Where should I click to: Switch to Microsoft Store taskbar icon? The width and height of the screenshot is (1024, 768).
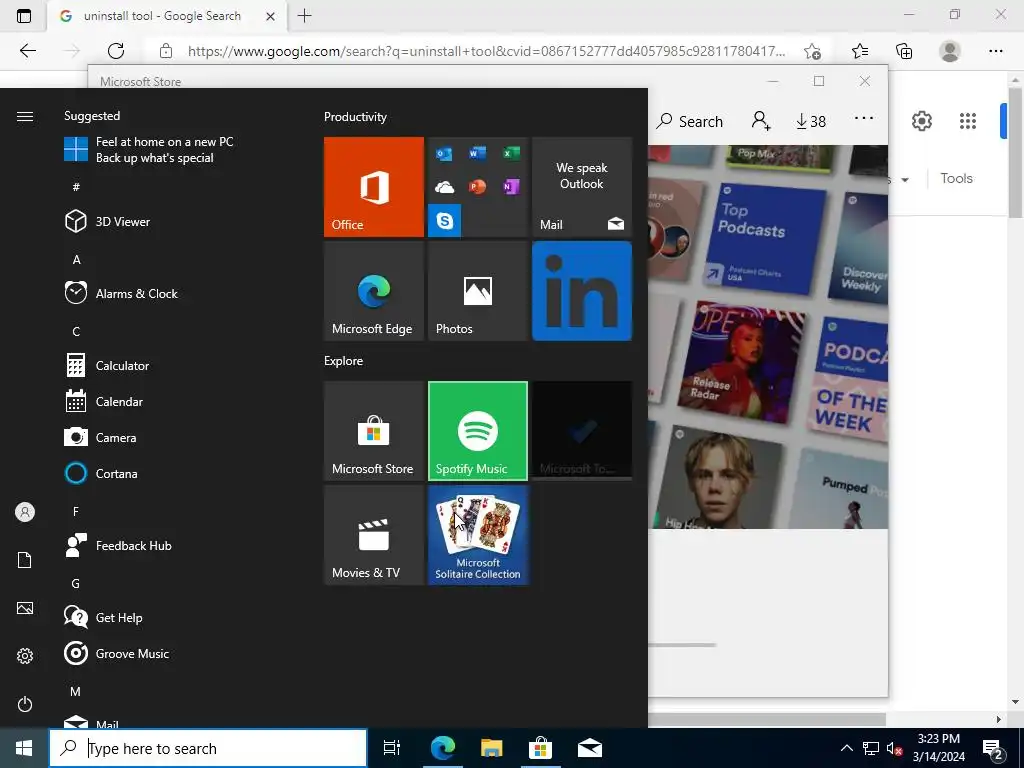click(540, 748)
